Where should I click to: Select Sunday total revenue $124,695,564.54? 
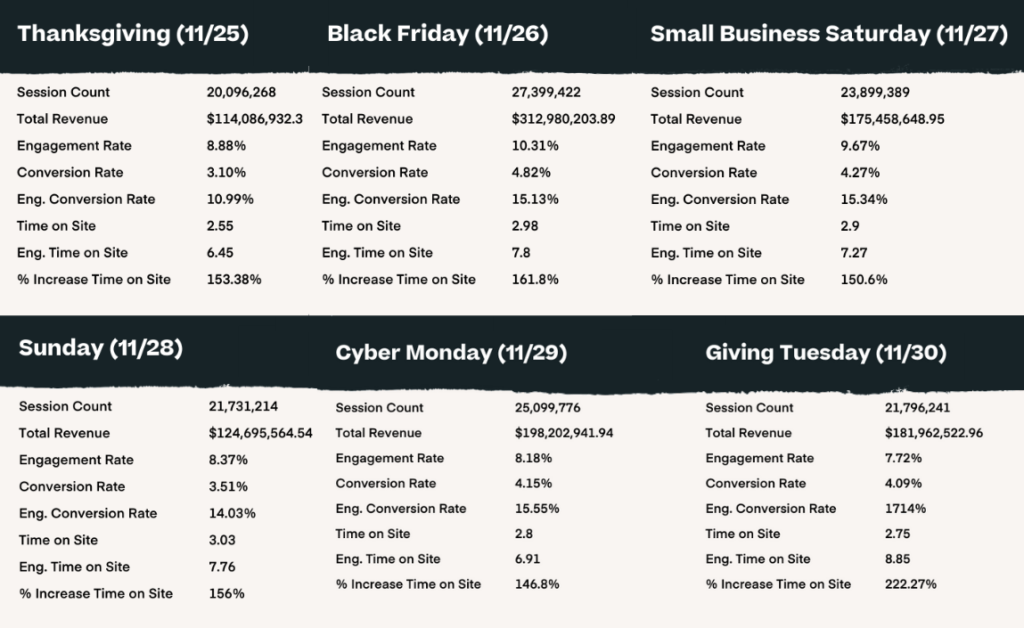coord(261,433)
